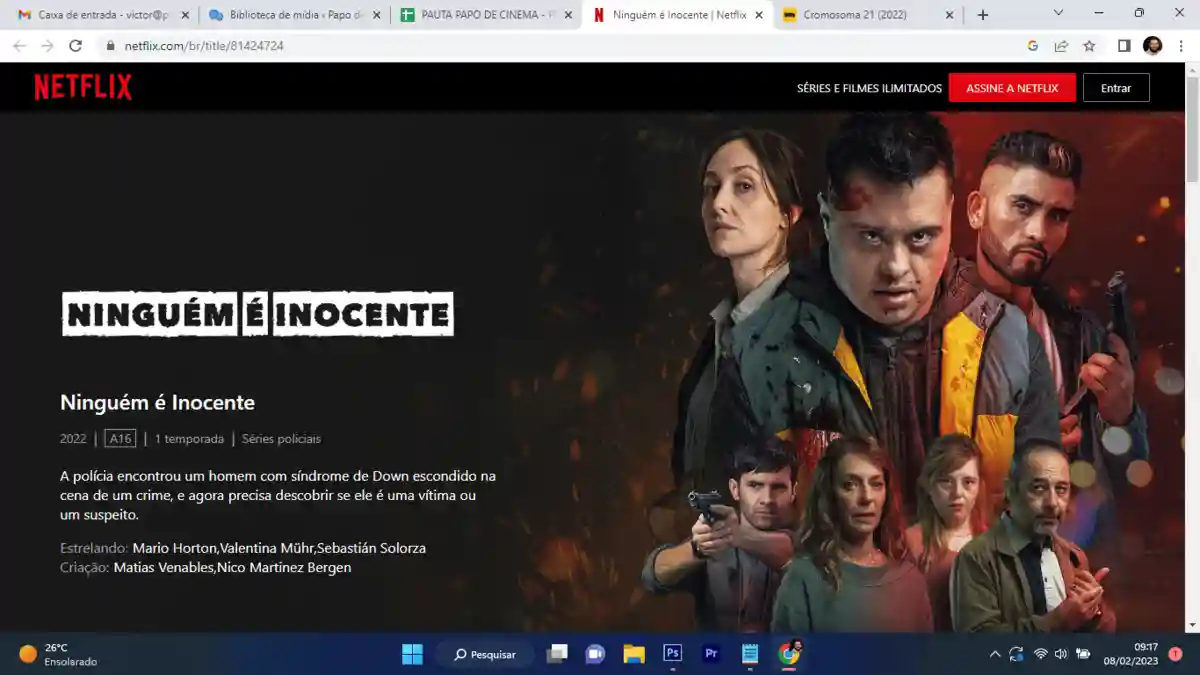Switch to the Biblioteca de mídia tab
Viewport: 1200px width, 675px height.
[x=293, y=15]
